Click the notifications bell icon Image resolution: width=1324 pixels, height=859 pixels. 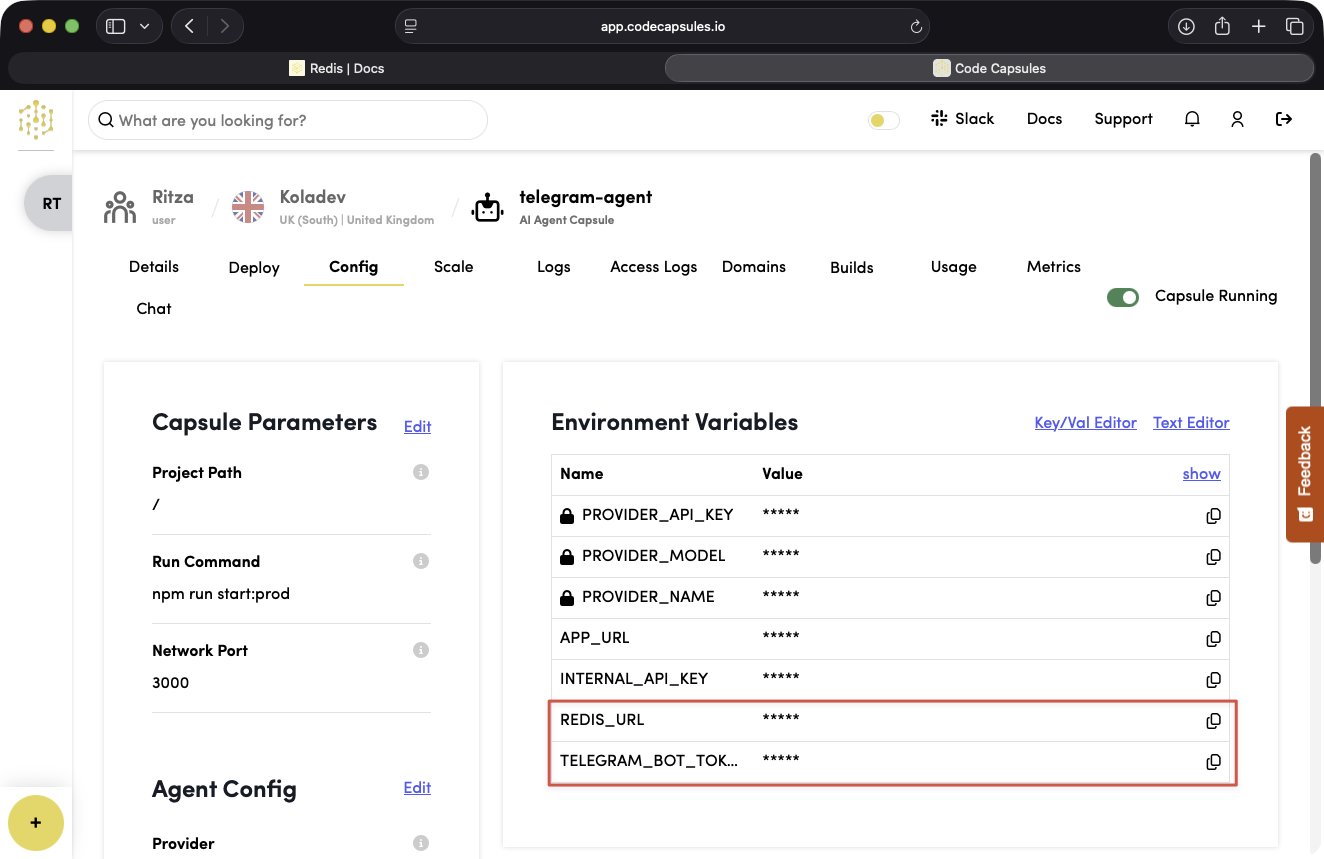point(1192,119)
